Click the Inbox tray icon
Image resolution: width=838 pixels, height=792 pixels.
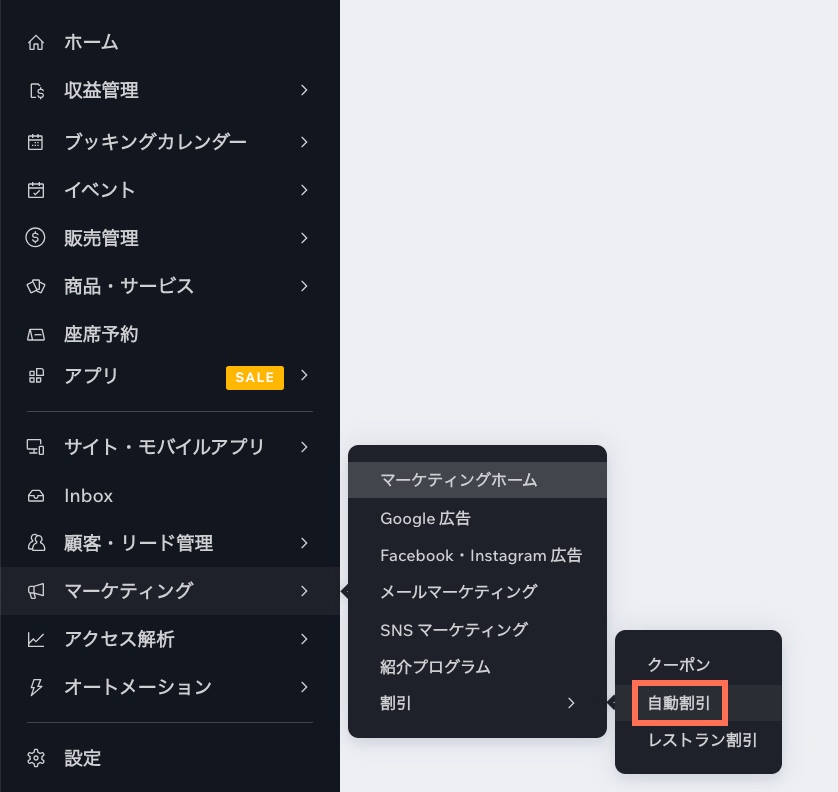pyautogui.click(x=36, y=496)
